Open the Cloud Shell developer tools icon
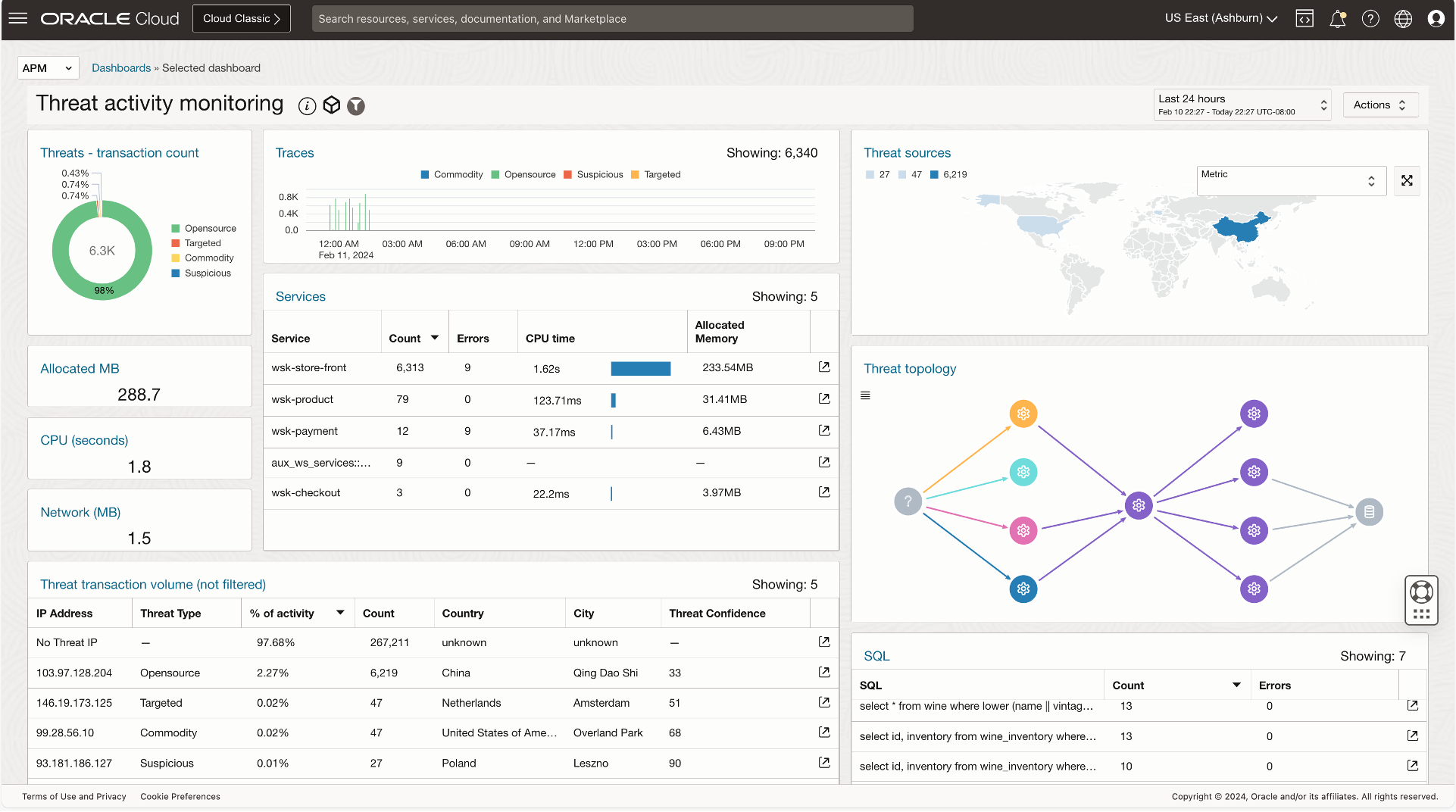Viewport: 1456px width, 812px height. (x=1304, y=18)
